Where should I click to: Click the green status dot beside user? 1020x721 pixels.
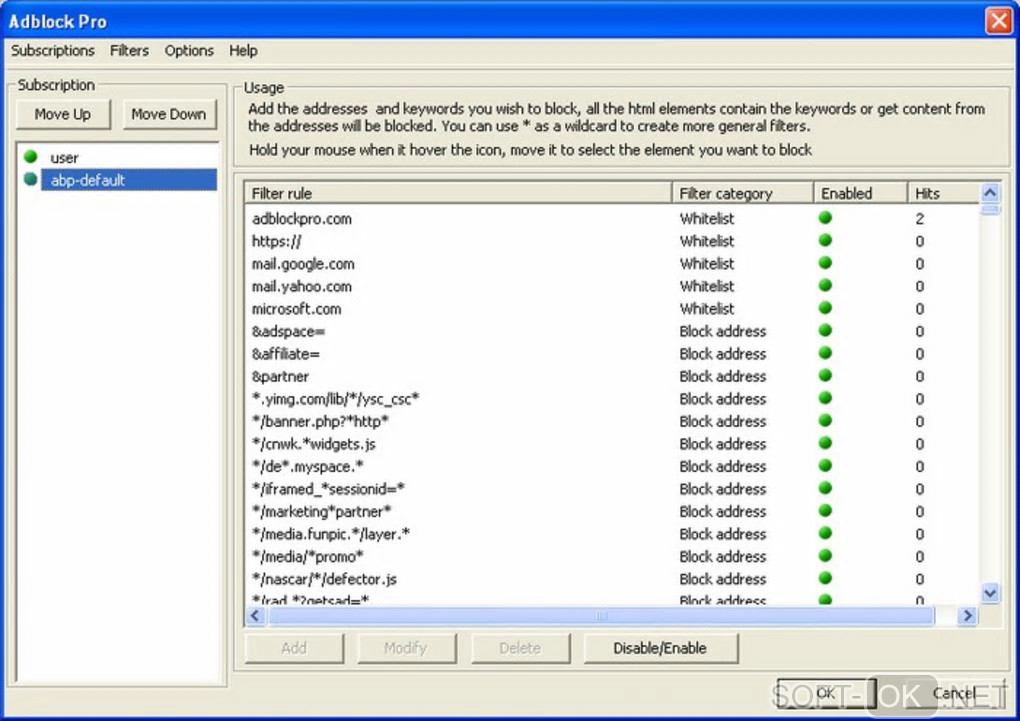[x=30, y=157]
